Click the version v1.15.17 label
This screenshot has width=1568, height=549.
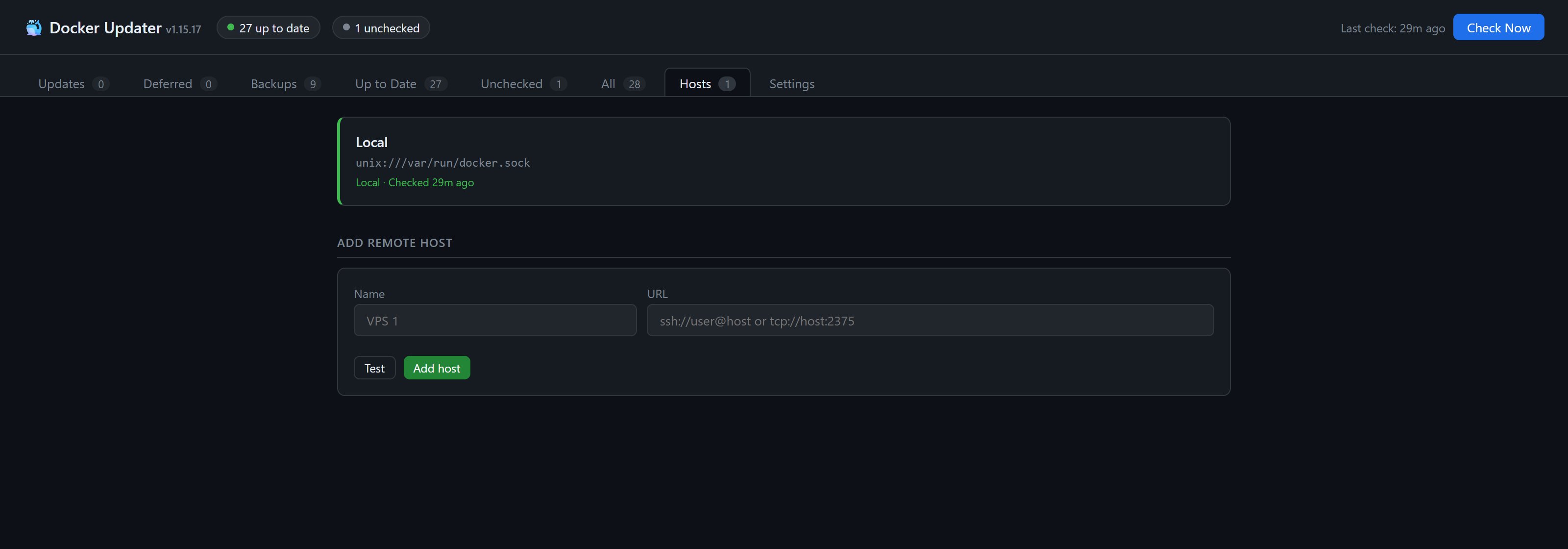tap(183, 30)
